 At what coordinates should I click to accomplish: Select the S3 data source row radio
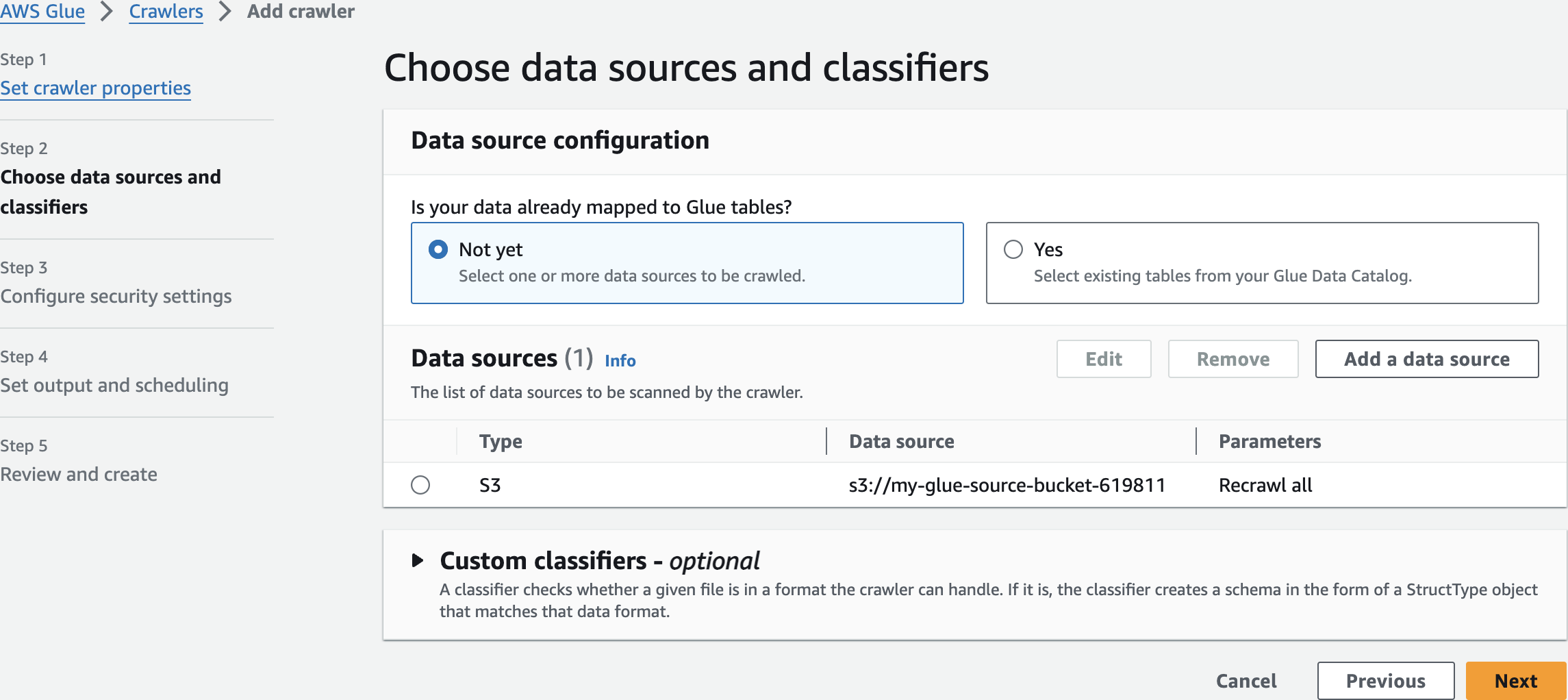pyautogui.click(x=420, y=485)
